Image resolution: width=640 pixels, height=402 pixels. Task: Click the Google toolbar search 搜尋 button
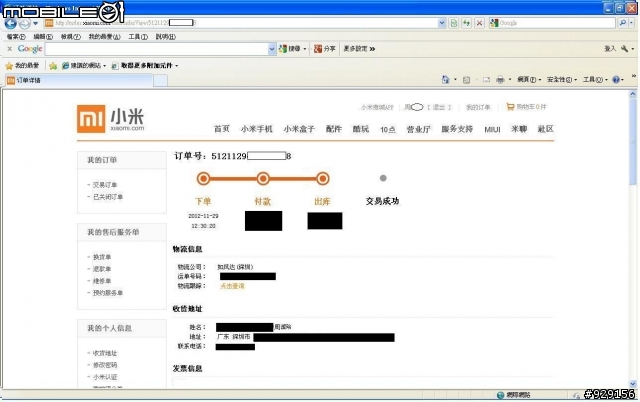(290, 49)
